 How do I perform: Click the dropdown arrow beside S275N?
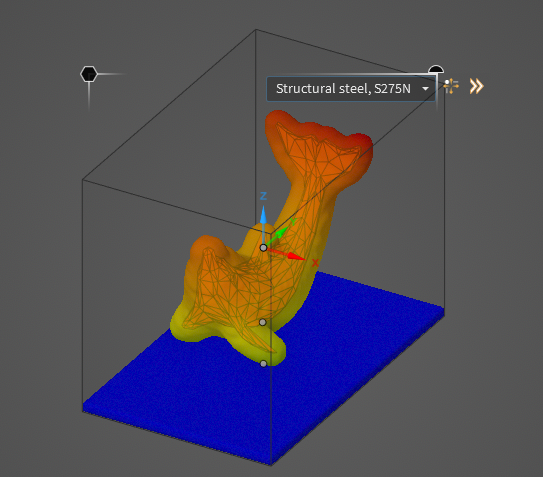pyautogui.click(x=425, y=89)
